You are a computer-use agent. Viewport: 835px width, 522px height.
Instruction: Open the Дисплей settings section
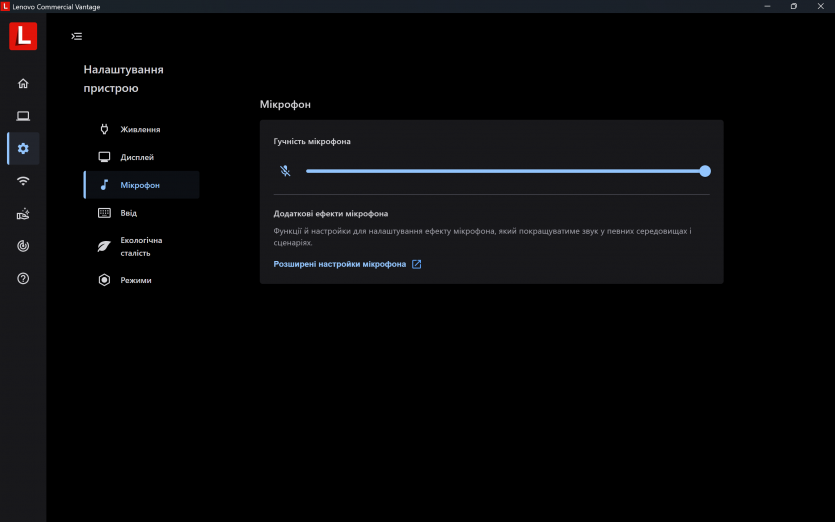[x=137, y=157]
